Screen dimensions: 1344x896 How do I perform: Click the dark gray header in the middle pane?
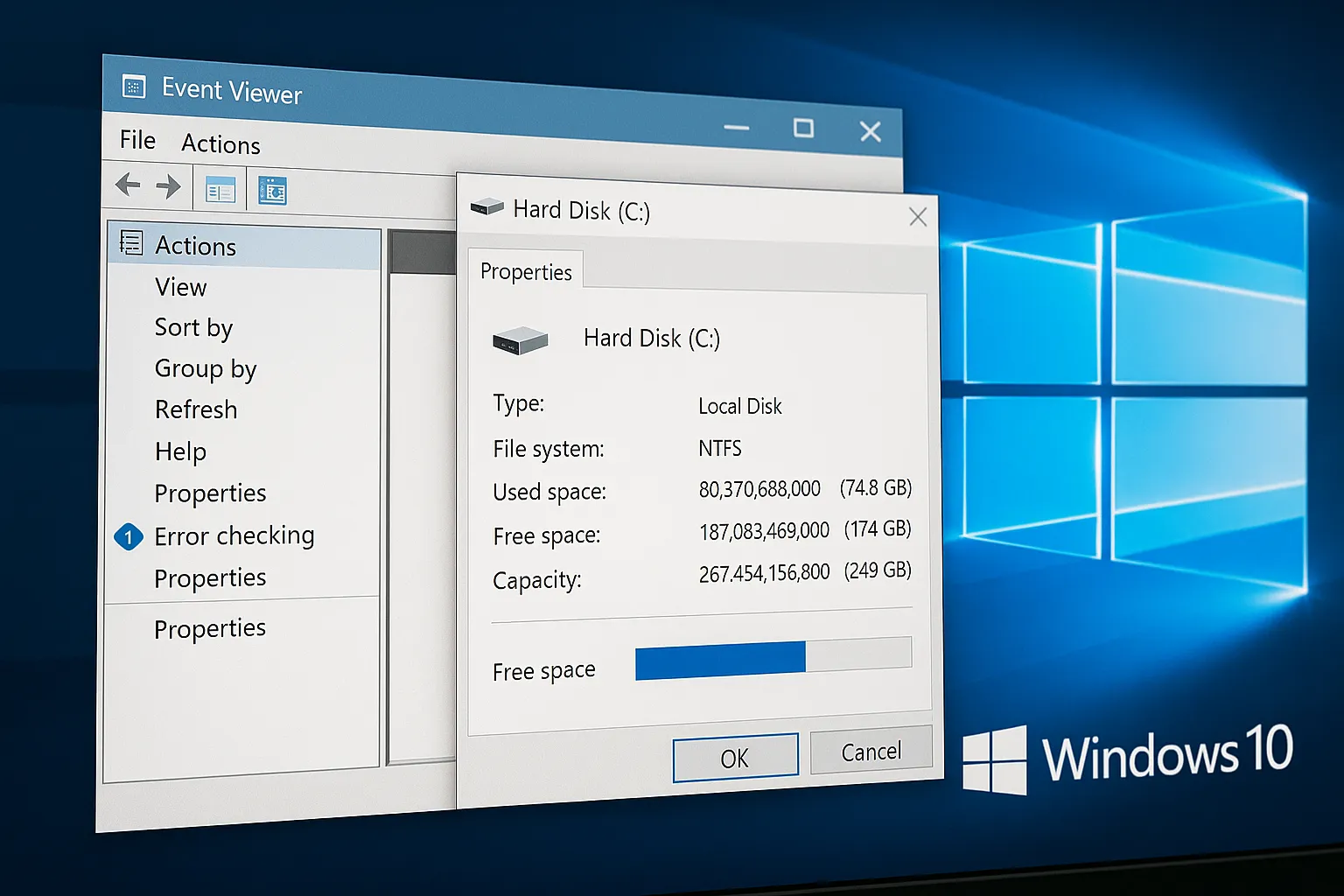[423, 253]
